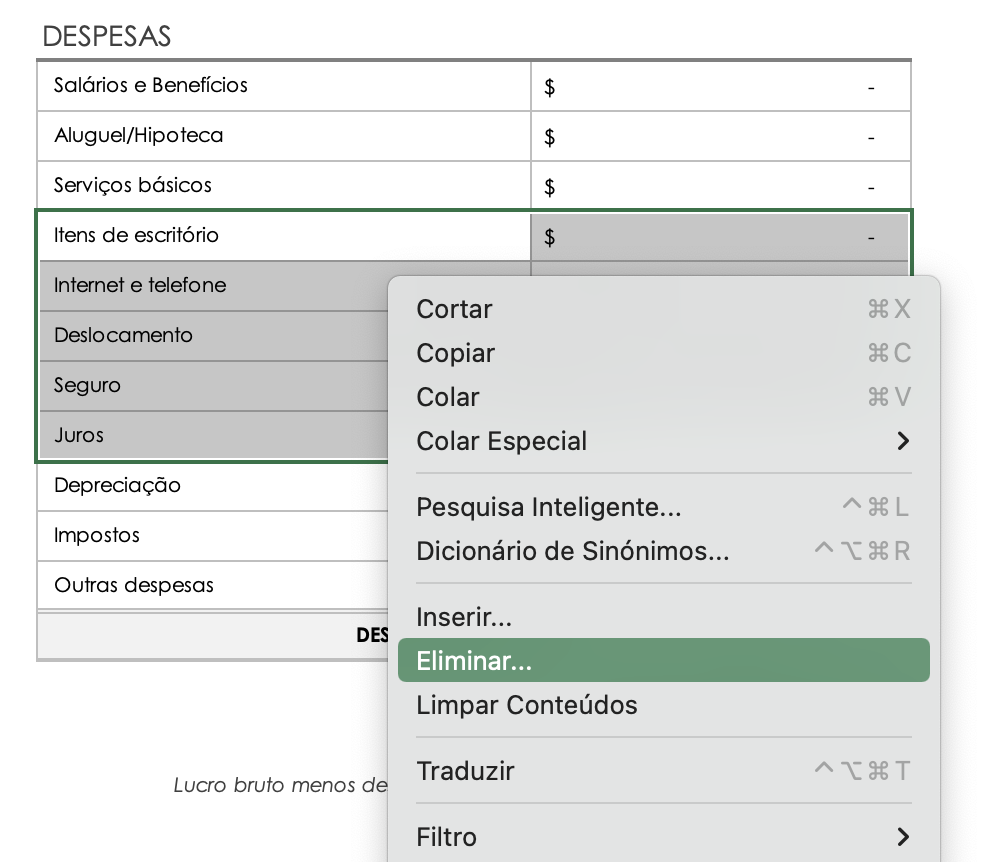Viewport: 982px width, 862px height.
Task: Expand the Filtro submenu
Action: pos(446,837)
